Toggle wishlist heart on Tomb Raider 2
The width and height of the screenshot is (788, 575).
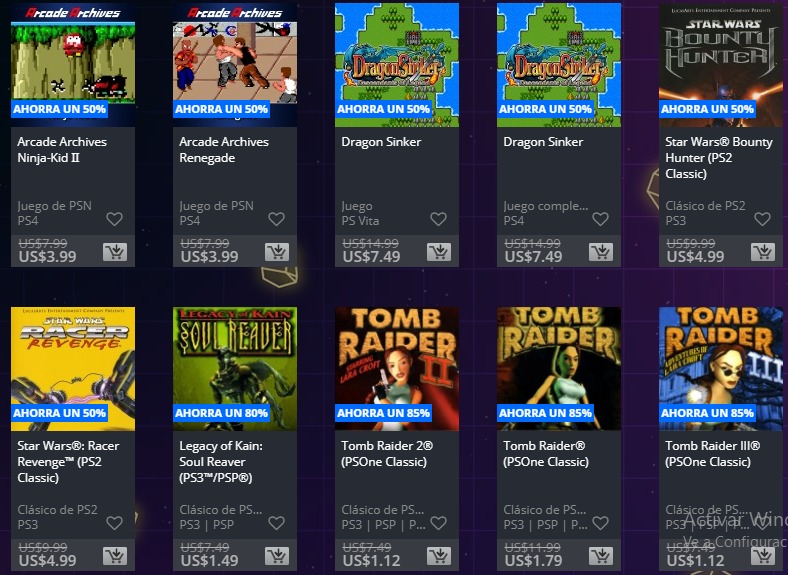pos(439,523)
